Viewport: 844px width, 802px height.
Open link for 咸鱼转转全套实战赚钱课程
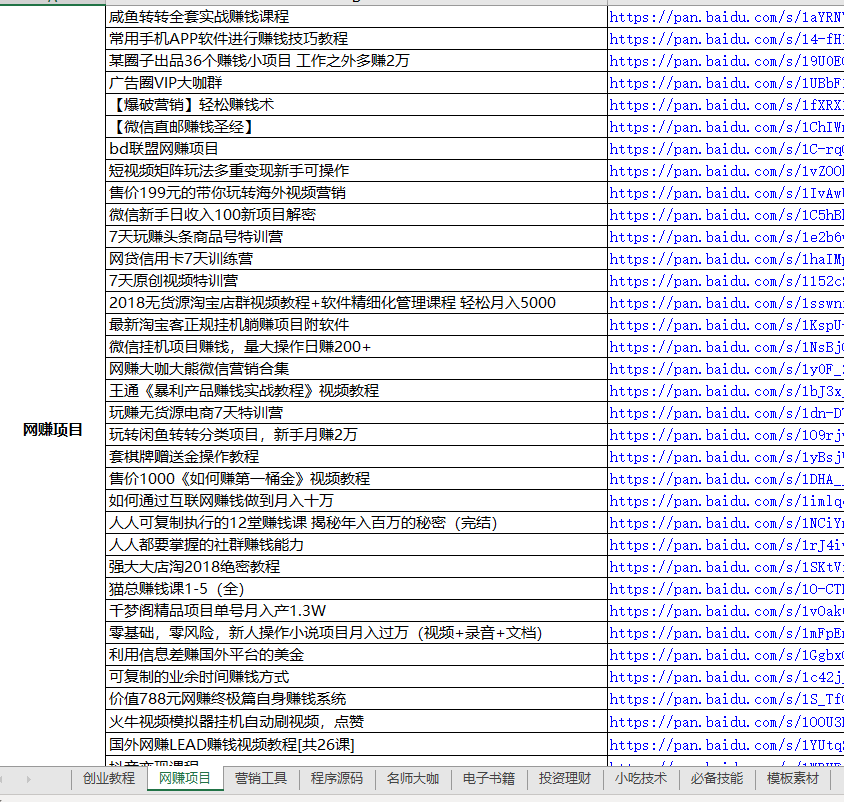click(x=720, y=17)
